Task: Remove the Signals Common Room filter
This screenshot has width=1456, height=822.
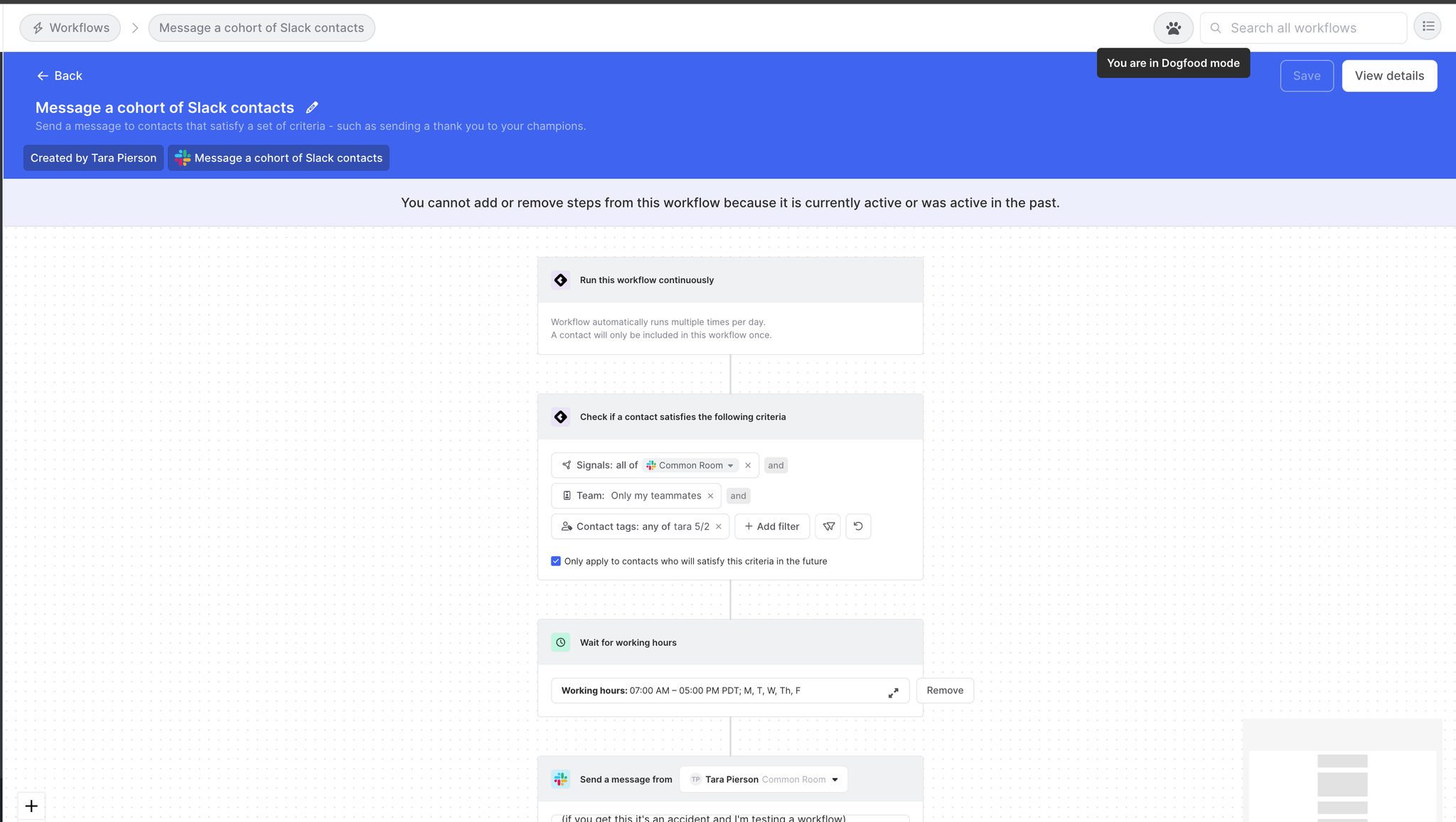Action: pyautogui.click(x=748, y=466)
